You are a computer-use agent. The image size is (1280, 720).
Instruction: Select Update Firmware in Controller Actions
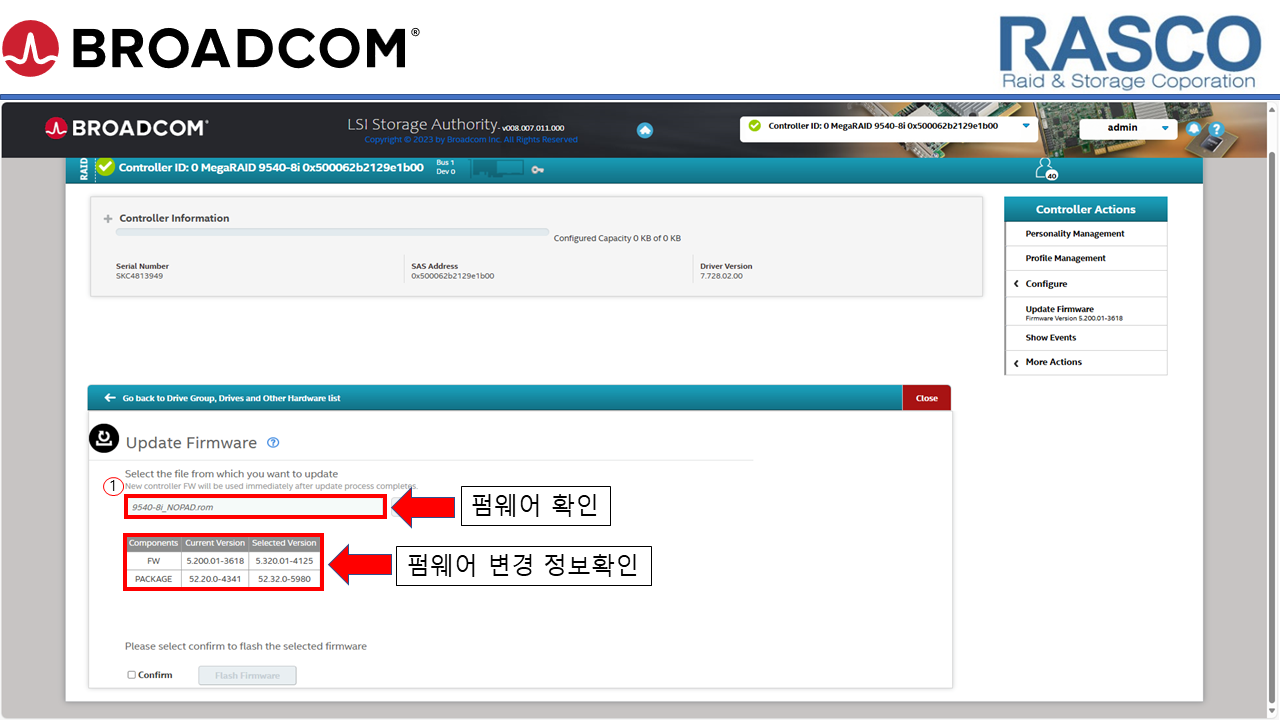coord(1086,312)
